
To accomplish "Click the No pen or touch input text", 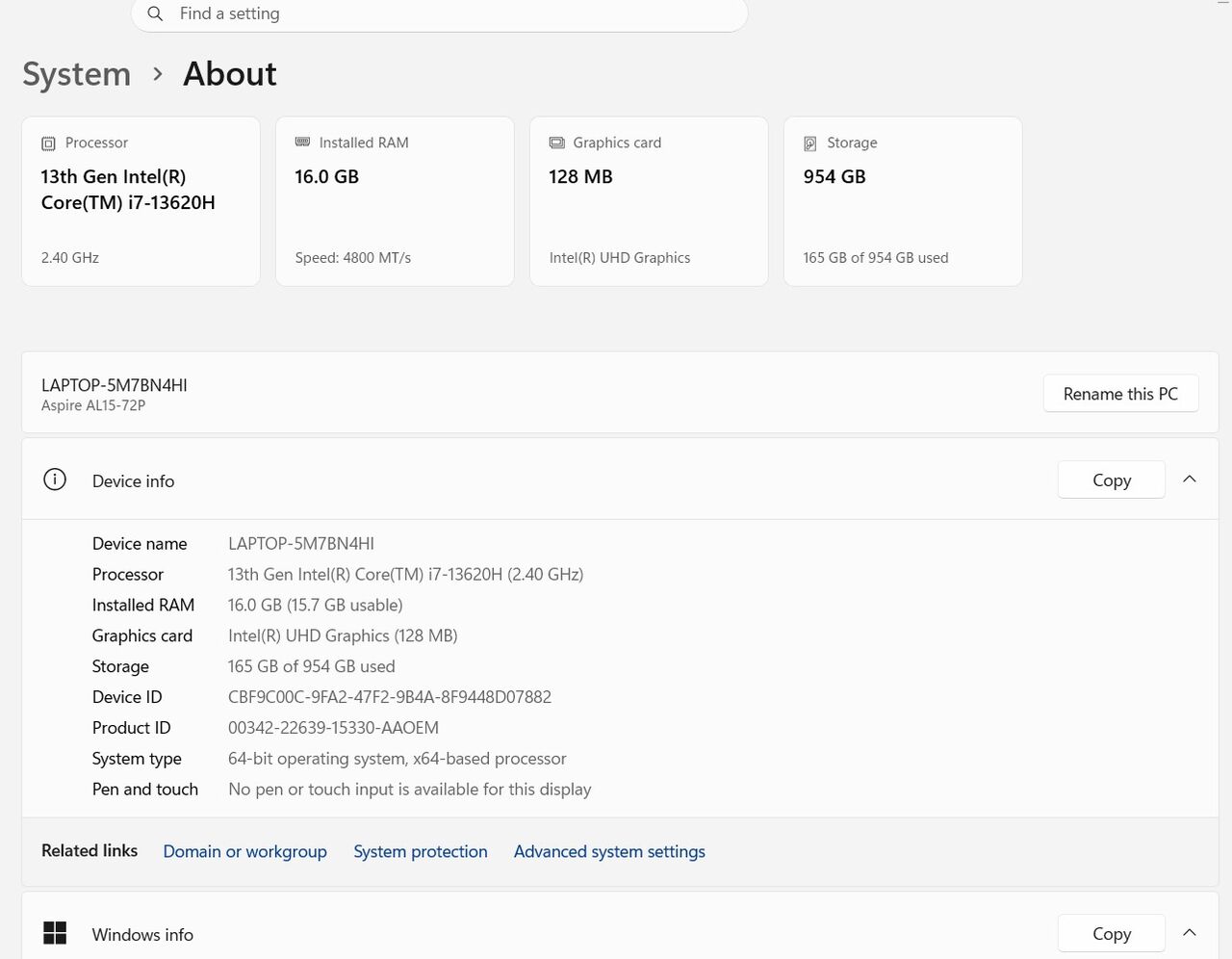I will tap(410, 790).
